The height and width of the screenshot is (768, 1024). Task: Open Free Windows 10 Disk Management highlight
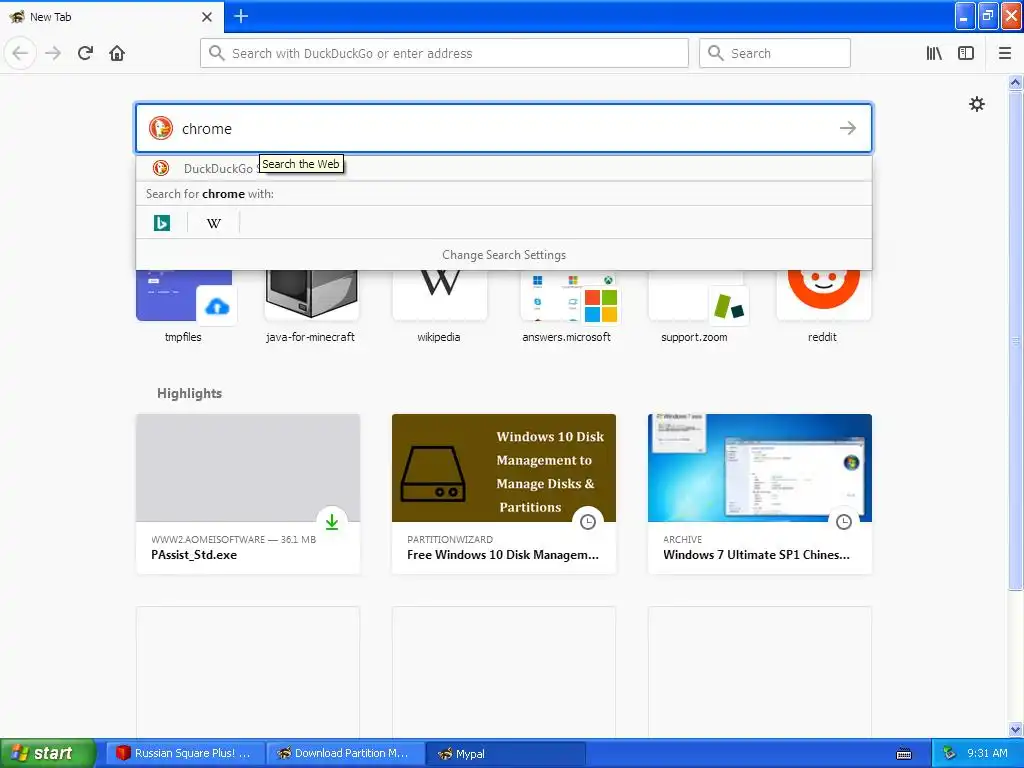[504, 494]
